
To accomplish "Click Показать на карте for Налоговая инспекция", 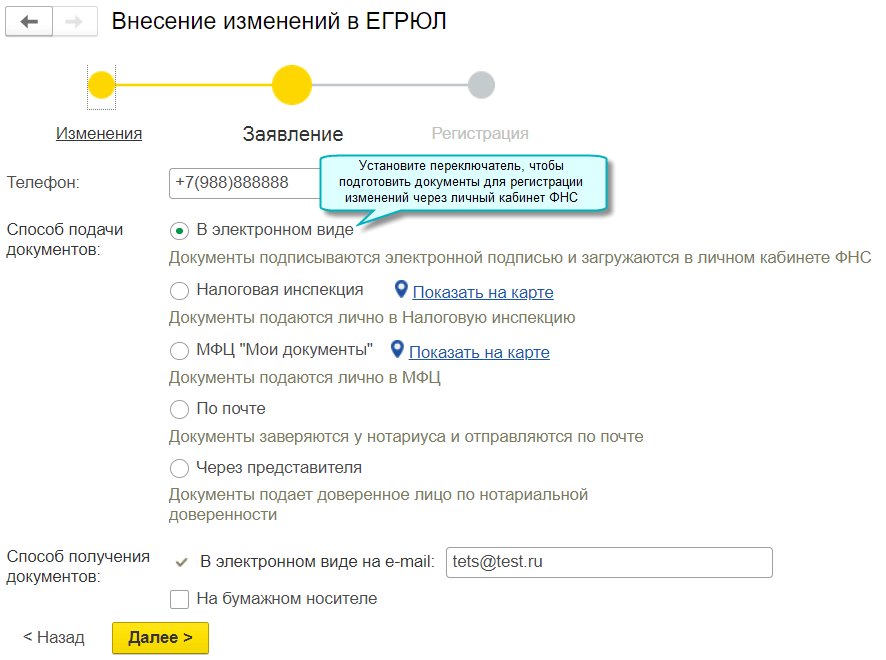I will coord(483,292).
